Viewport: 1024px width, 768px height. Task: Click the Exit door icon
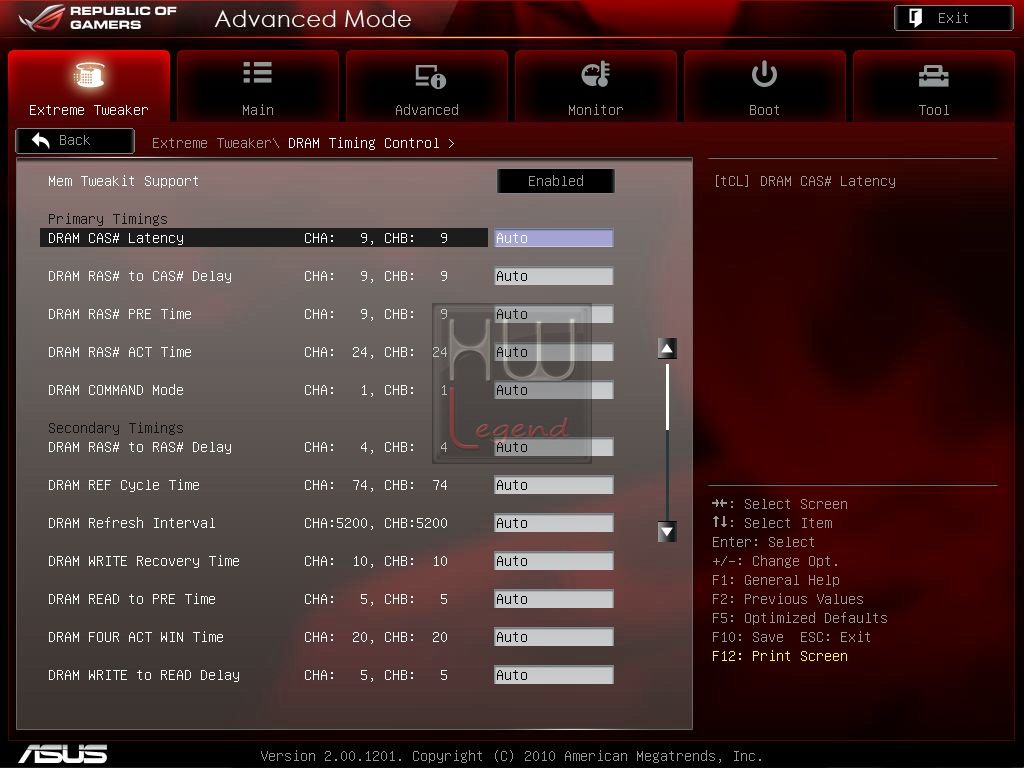tap(916, 18)
